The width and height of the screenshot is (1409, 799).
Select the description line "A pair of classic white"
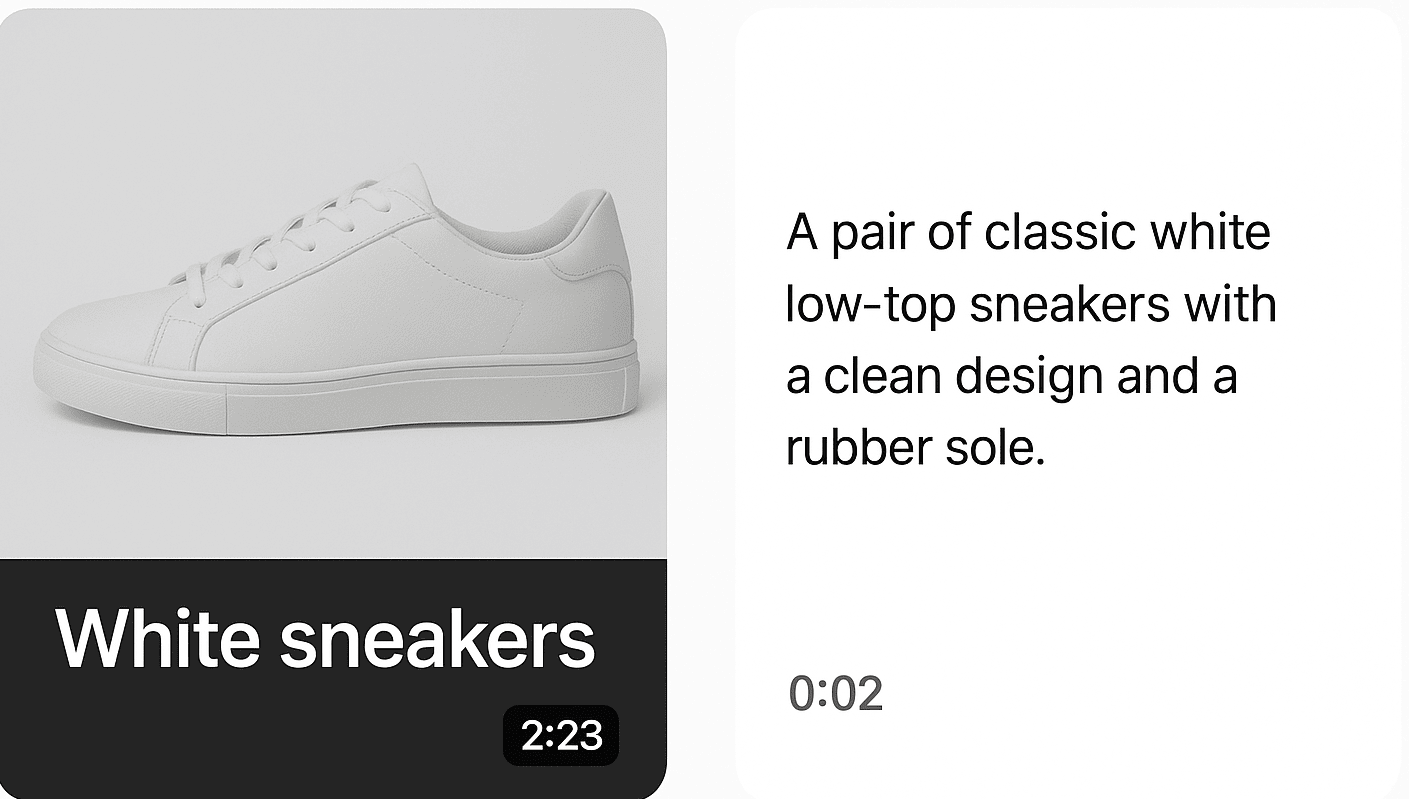1028,232
